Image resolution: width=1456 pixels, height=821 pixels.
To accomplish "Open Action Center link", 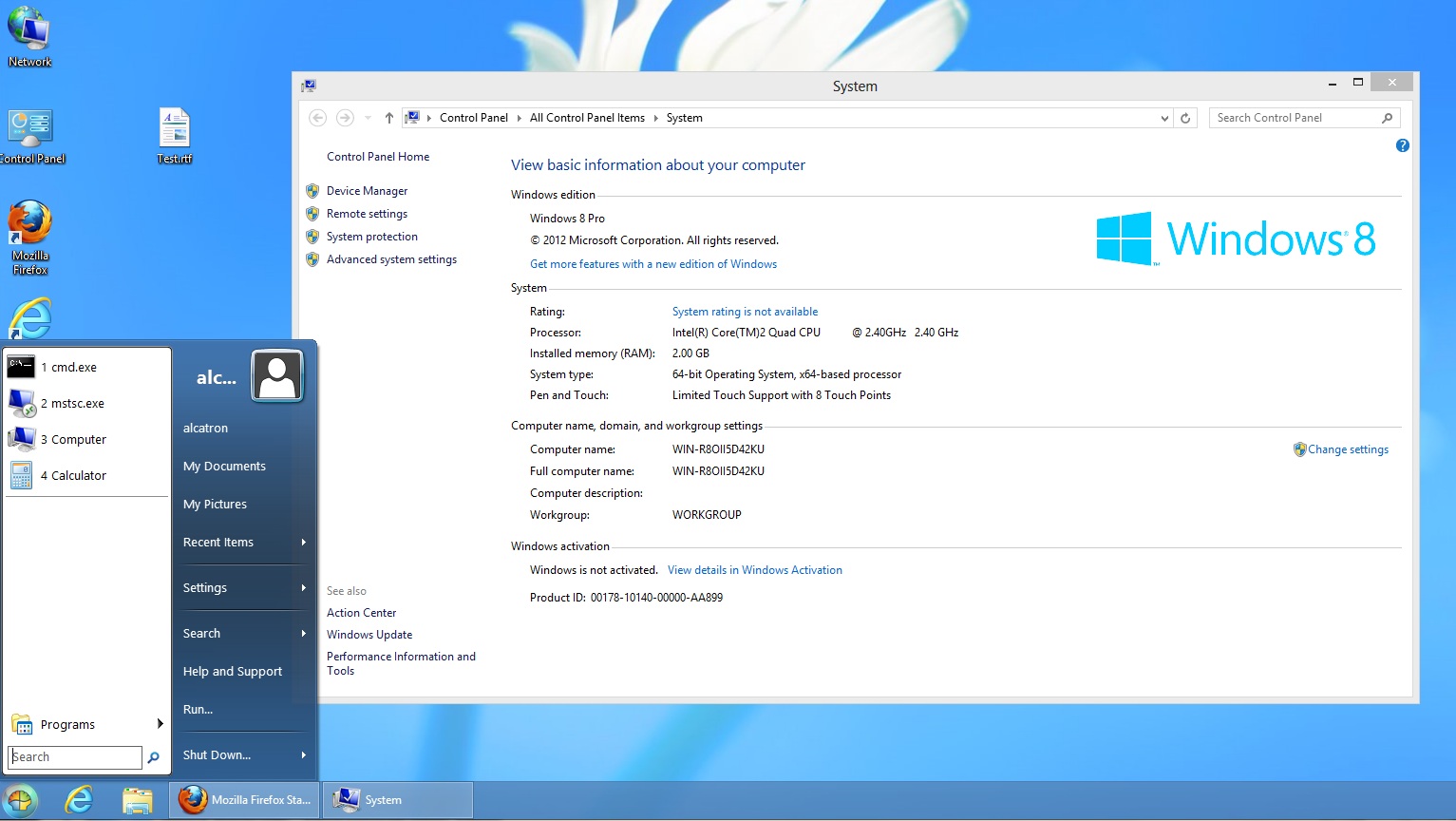I will click(361, 613).
